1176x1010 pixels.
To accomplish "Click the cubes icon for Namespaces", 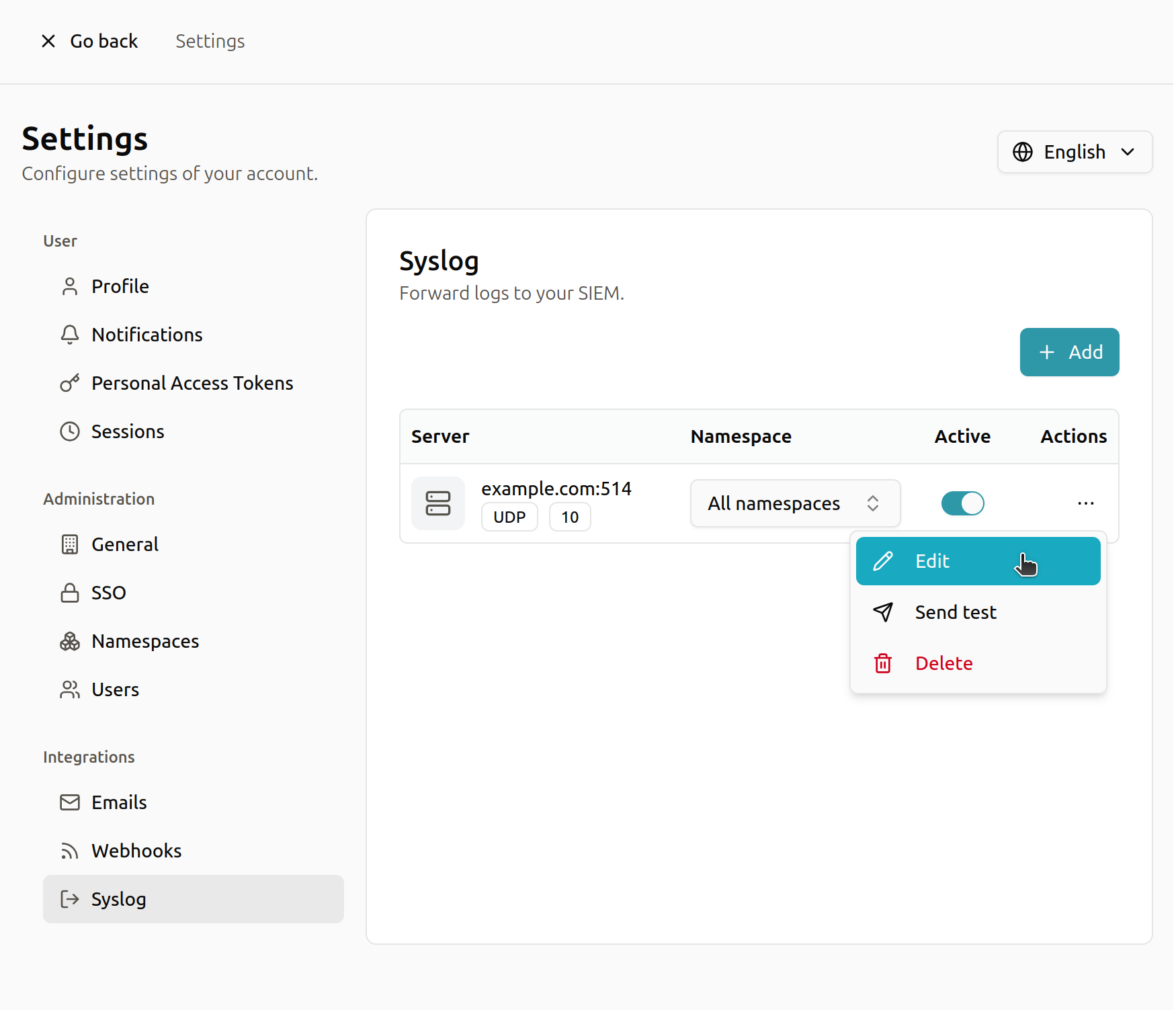I will (x=69, y=641).
